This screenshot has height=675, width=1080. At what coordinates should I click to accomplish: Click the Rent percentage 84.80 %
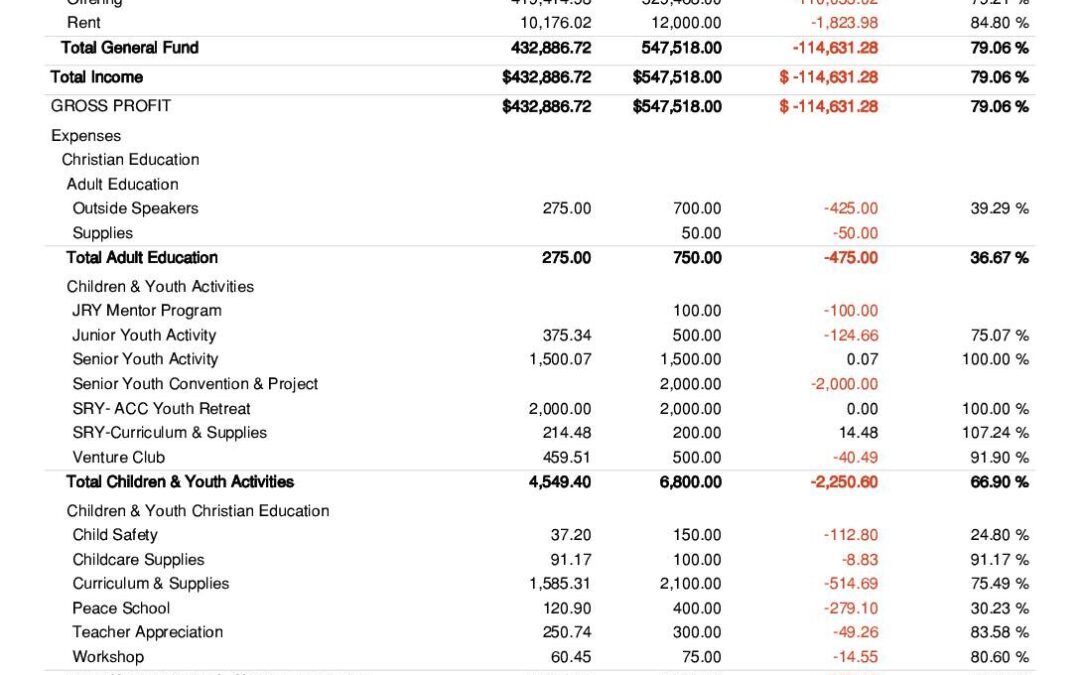(x=999, y=23)
